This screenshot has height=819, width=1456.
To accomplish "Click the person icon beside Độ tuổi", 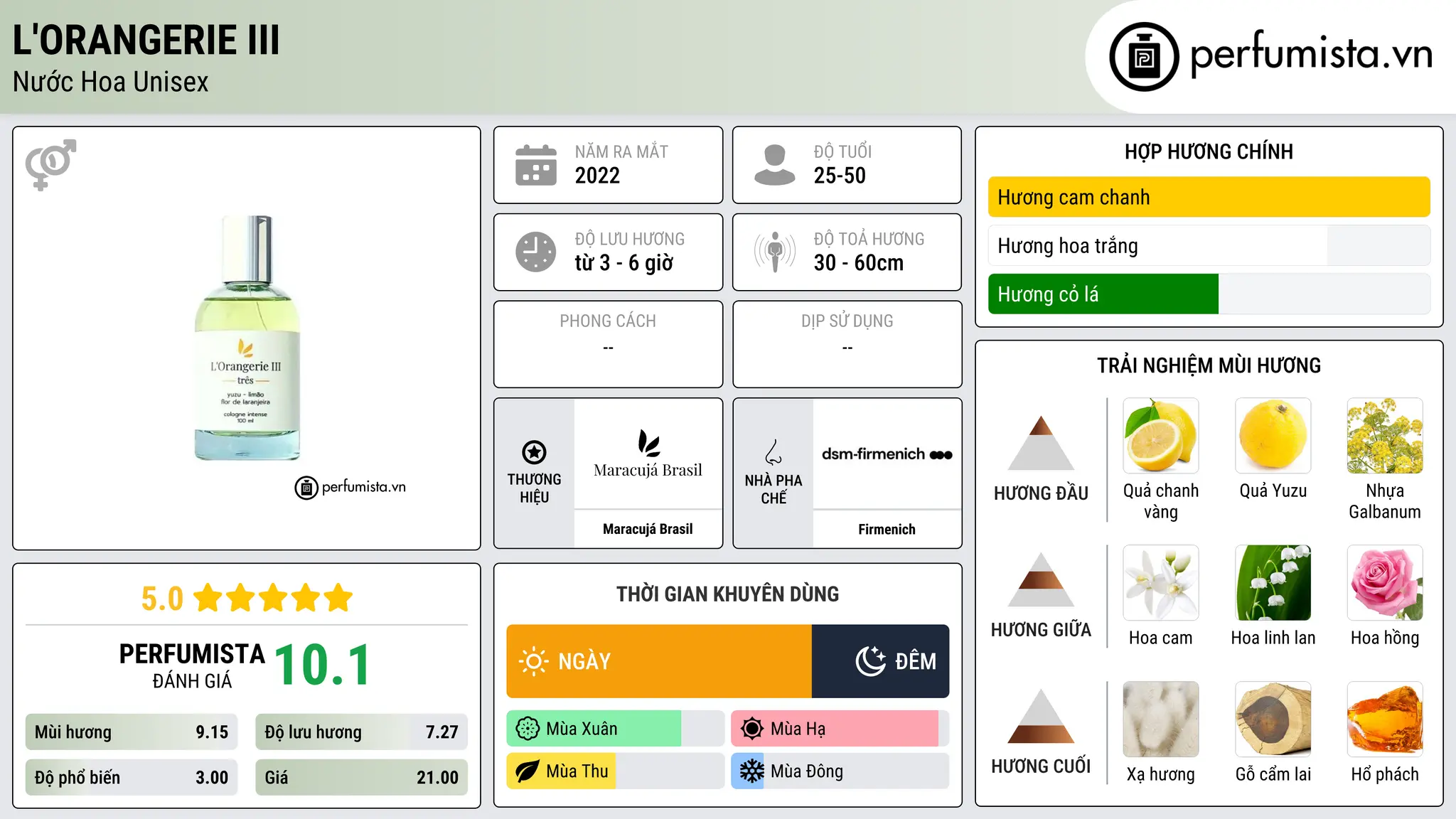I will coord(775,165).
